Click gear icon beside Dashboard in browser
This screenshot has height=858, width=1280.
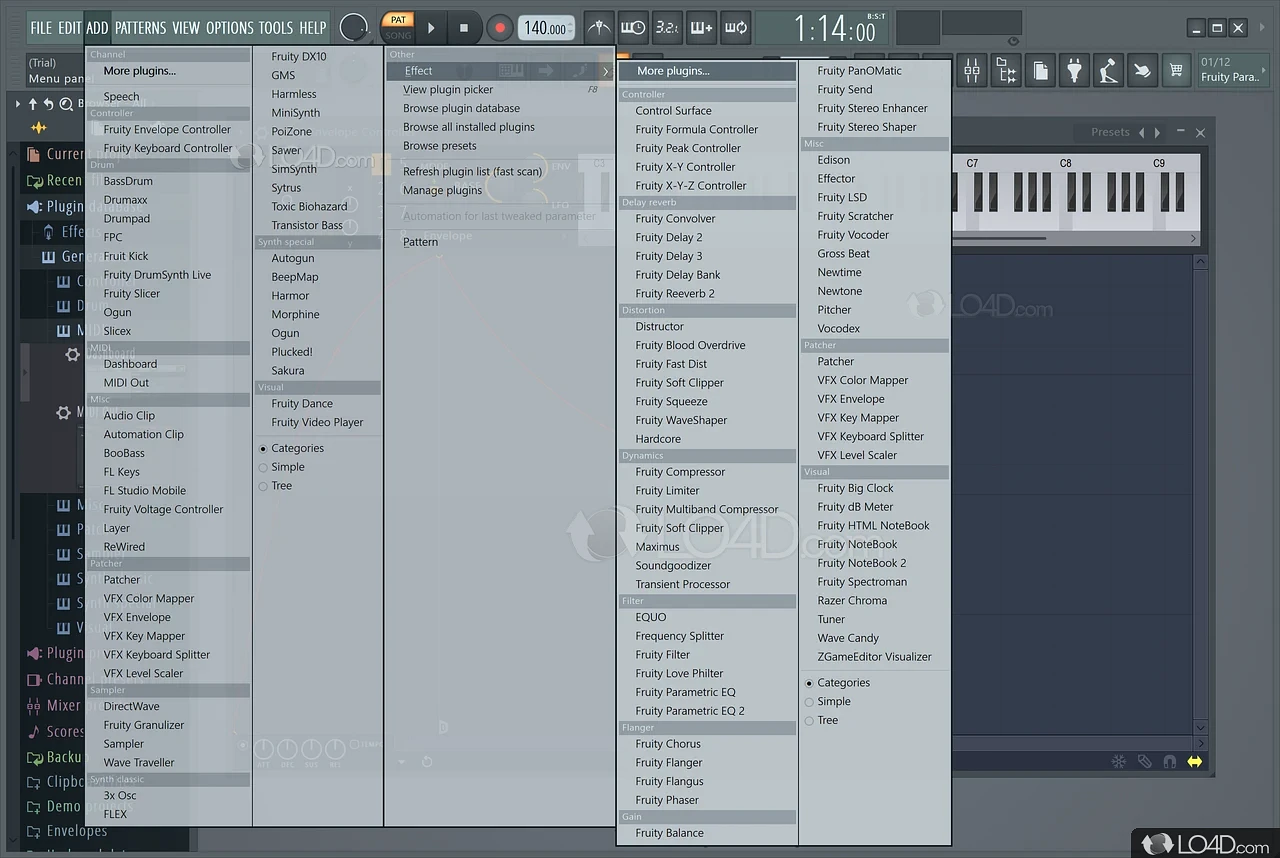point(72,355)
